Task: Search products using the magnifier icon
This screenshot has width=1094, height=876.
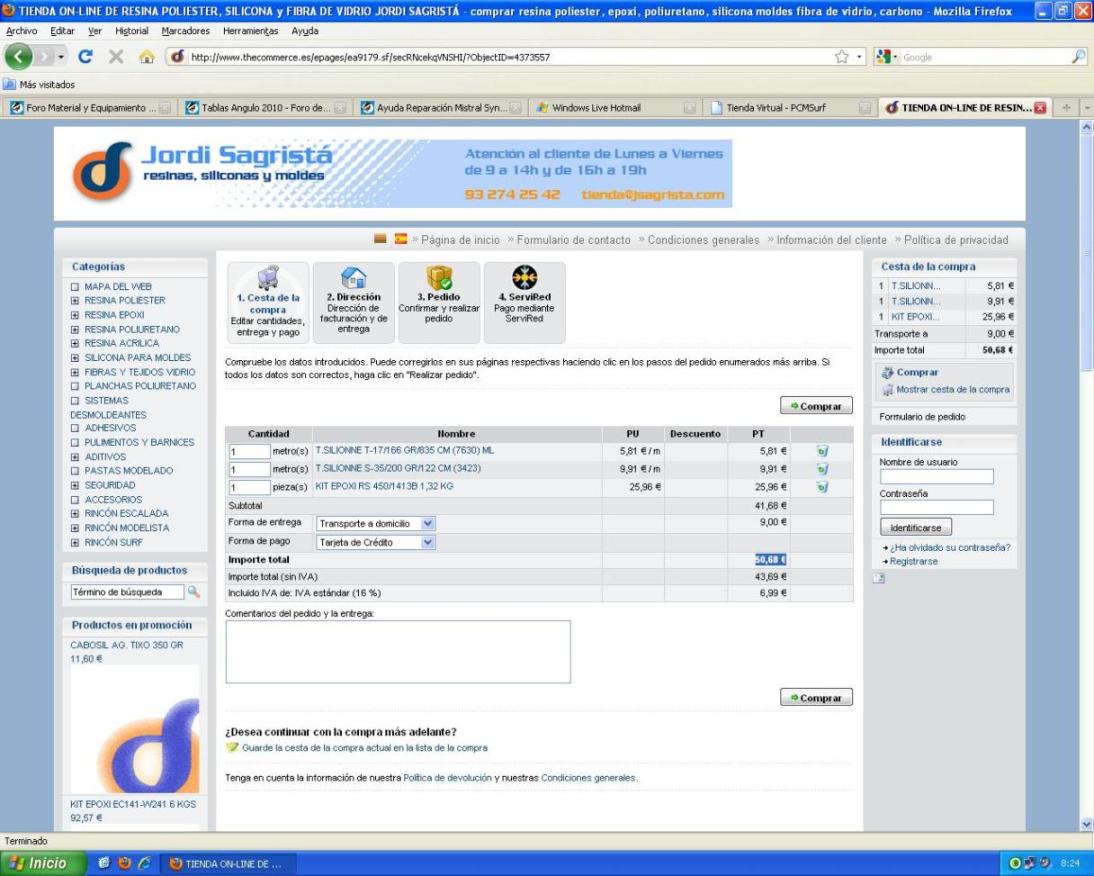Action: [193, 591]
